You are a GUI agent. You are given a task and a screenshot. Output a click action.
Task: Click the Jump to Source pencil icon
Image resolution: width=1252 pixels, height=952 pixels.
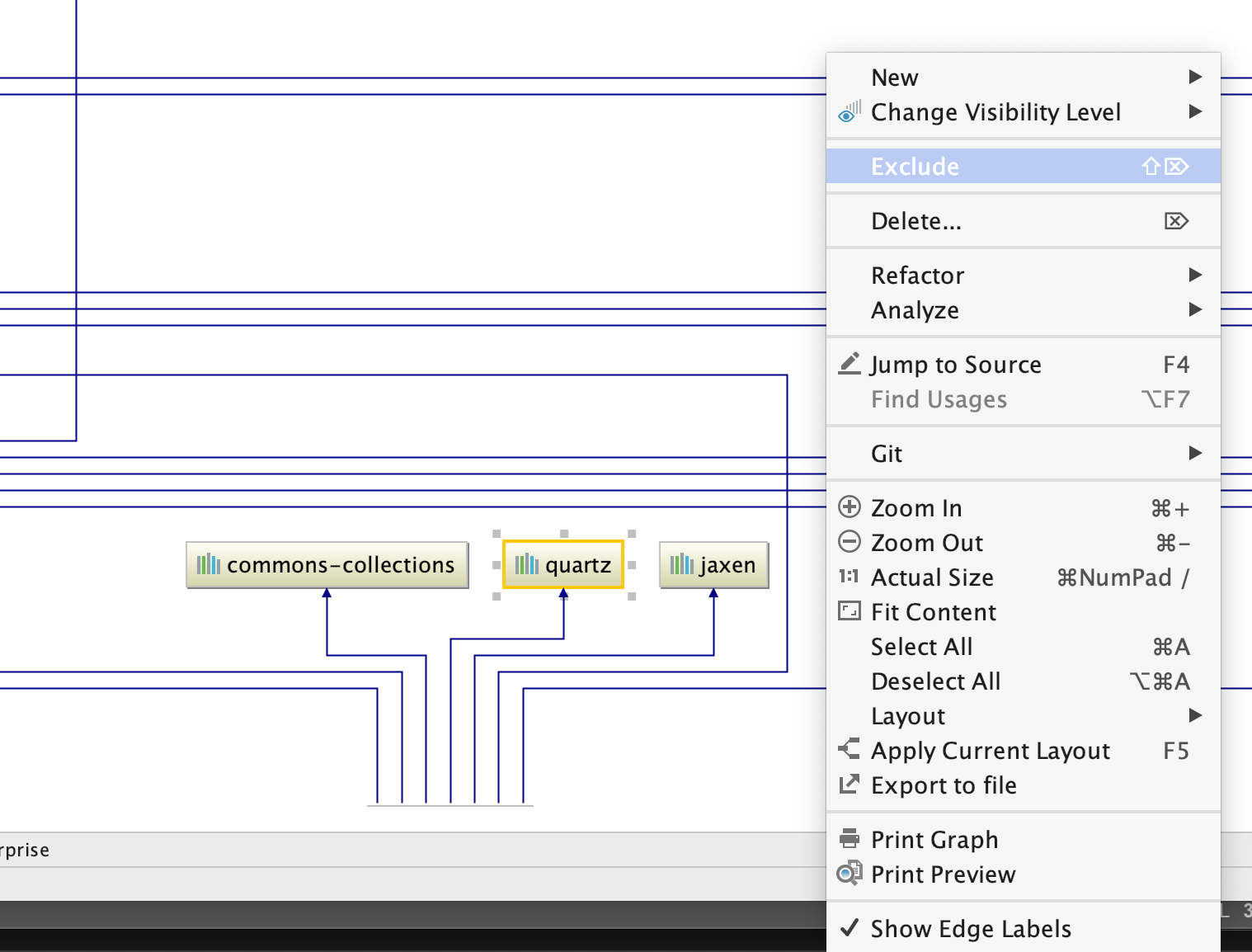pos(849,364)
